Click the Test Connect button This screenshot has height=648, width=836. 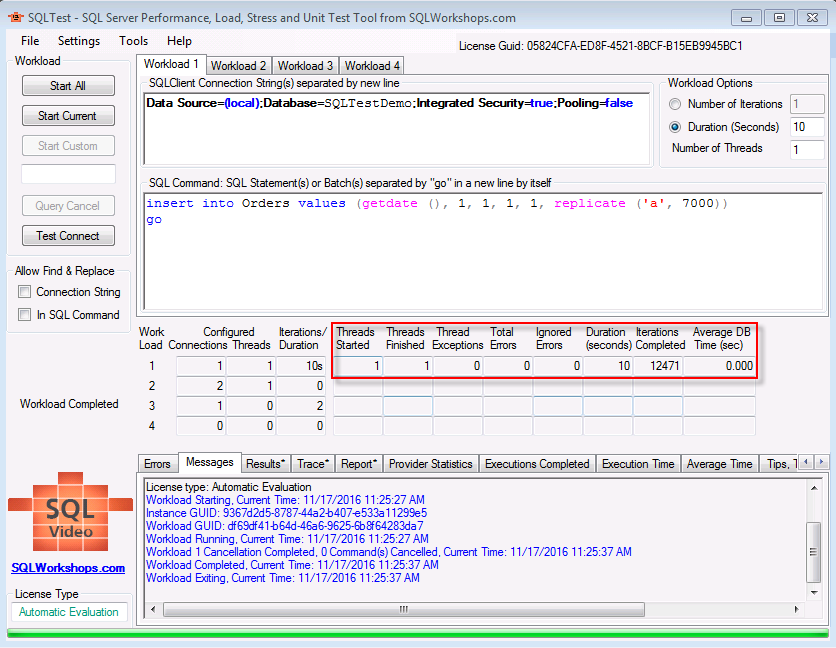pos(68,236)
